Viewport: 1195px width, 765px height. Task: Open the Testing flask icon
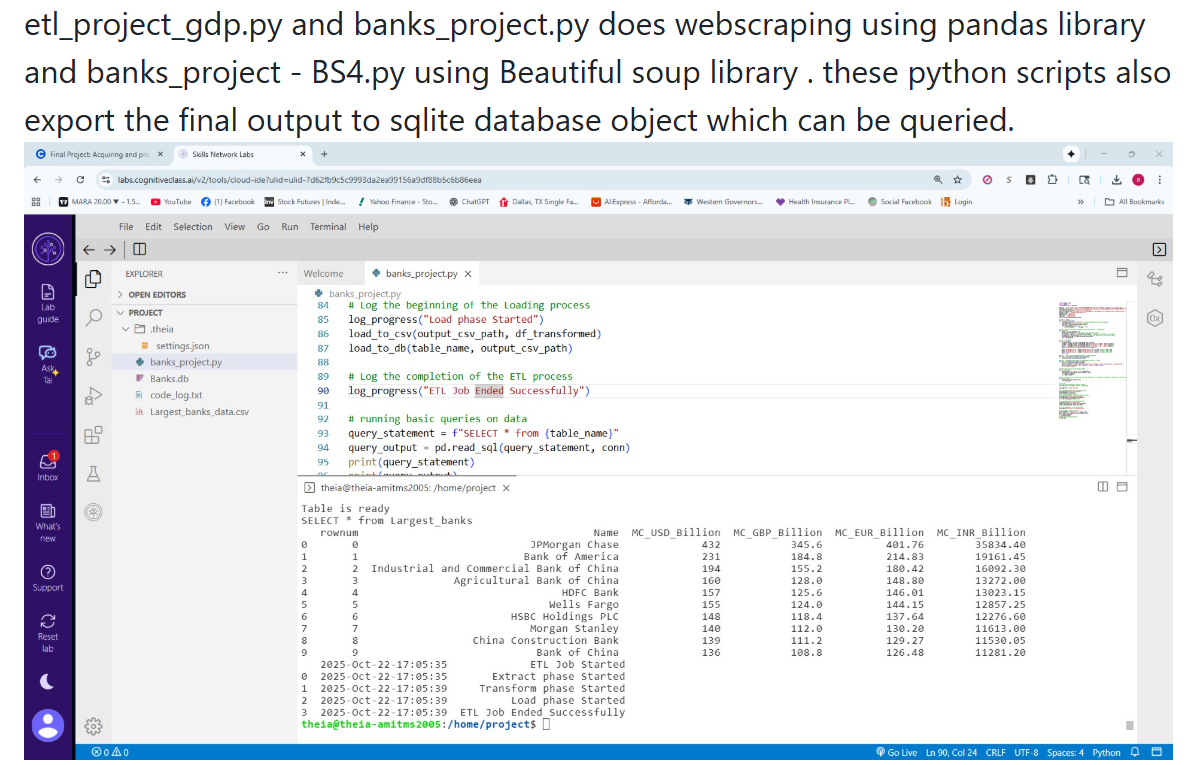pyautogui.click(x=93, y=473)
